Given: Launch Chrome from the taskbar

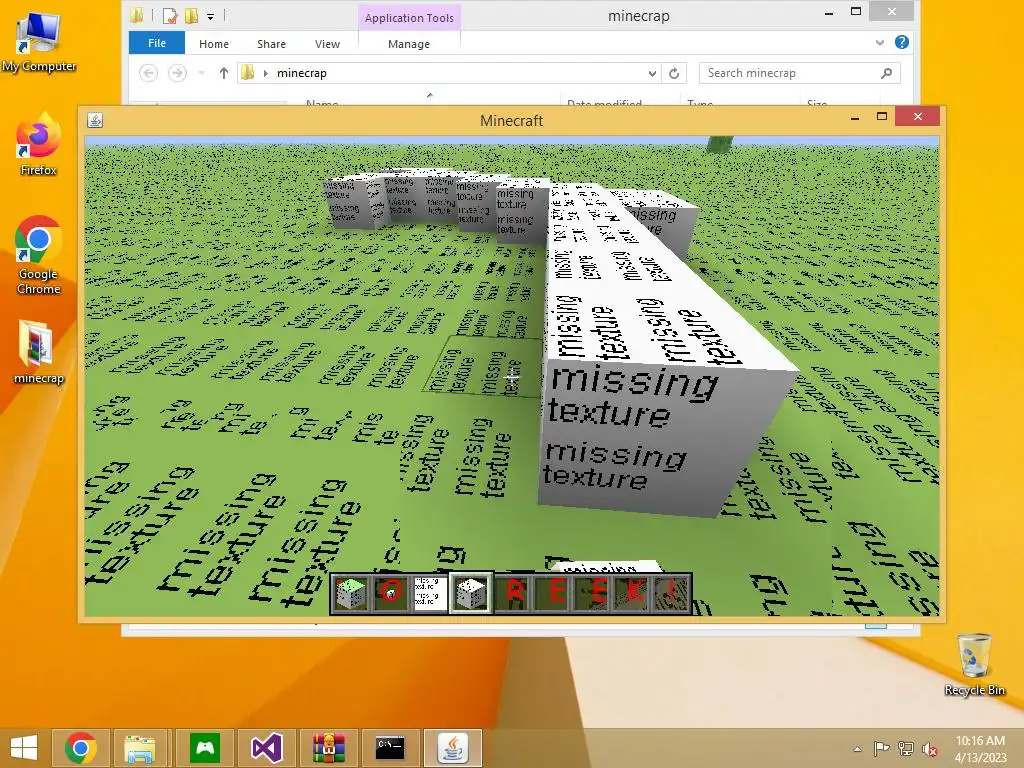Looking at the screenshot, I should (81, 748).
